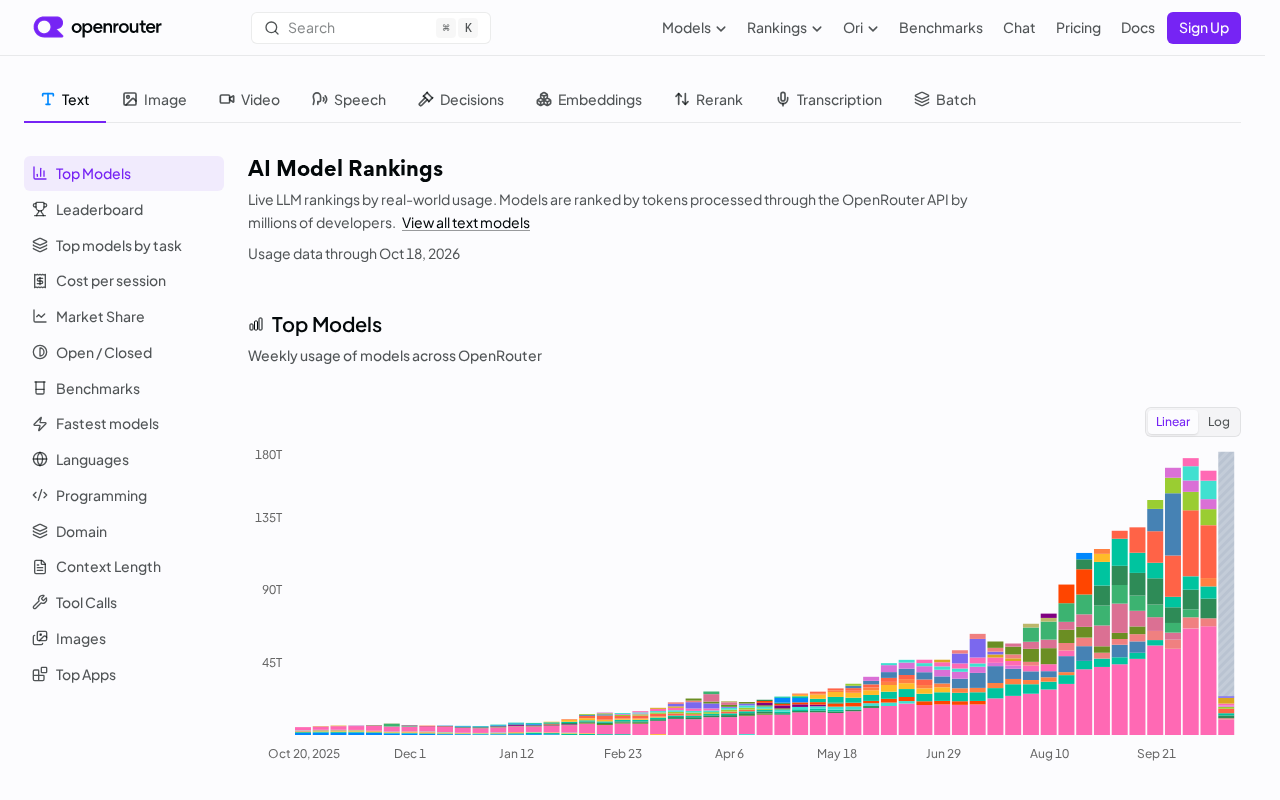Open the Chat page link
Viewport: 1280px width, 800px height.
point(1019,28)
